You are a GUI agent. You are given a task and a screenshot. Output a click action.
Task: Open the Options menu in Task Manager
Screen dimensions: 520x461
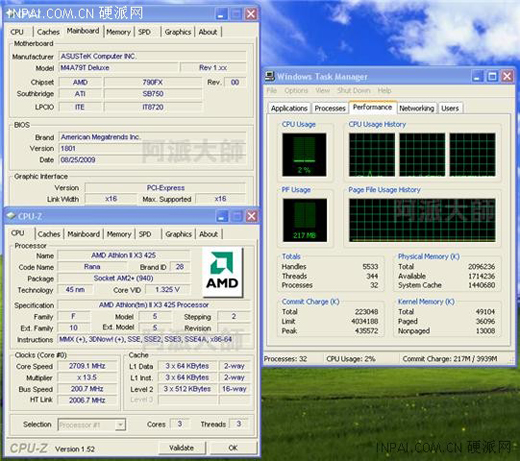pyautogui.click(x=296, y=91)
